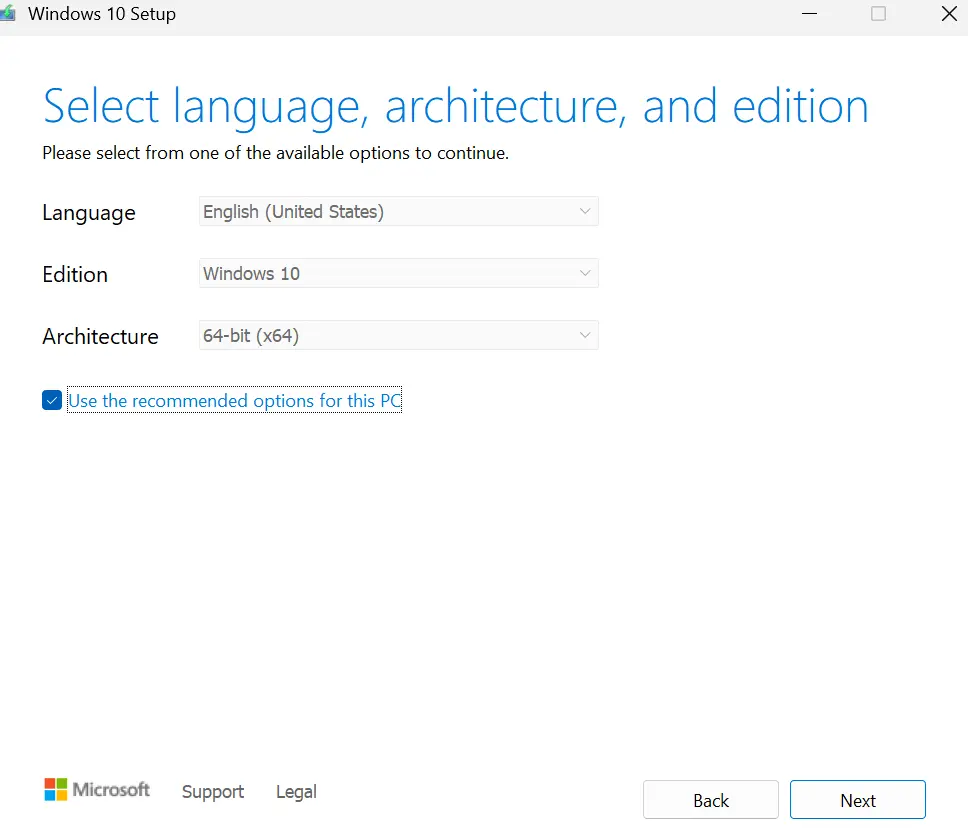Open the Support link

point(213,792)
